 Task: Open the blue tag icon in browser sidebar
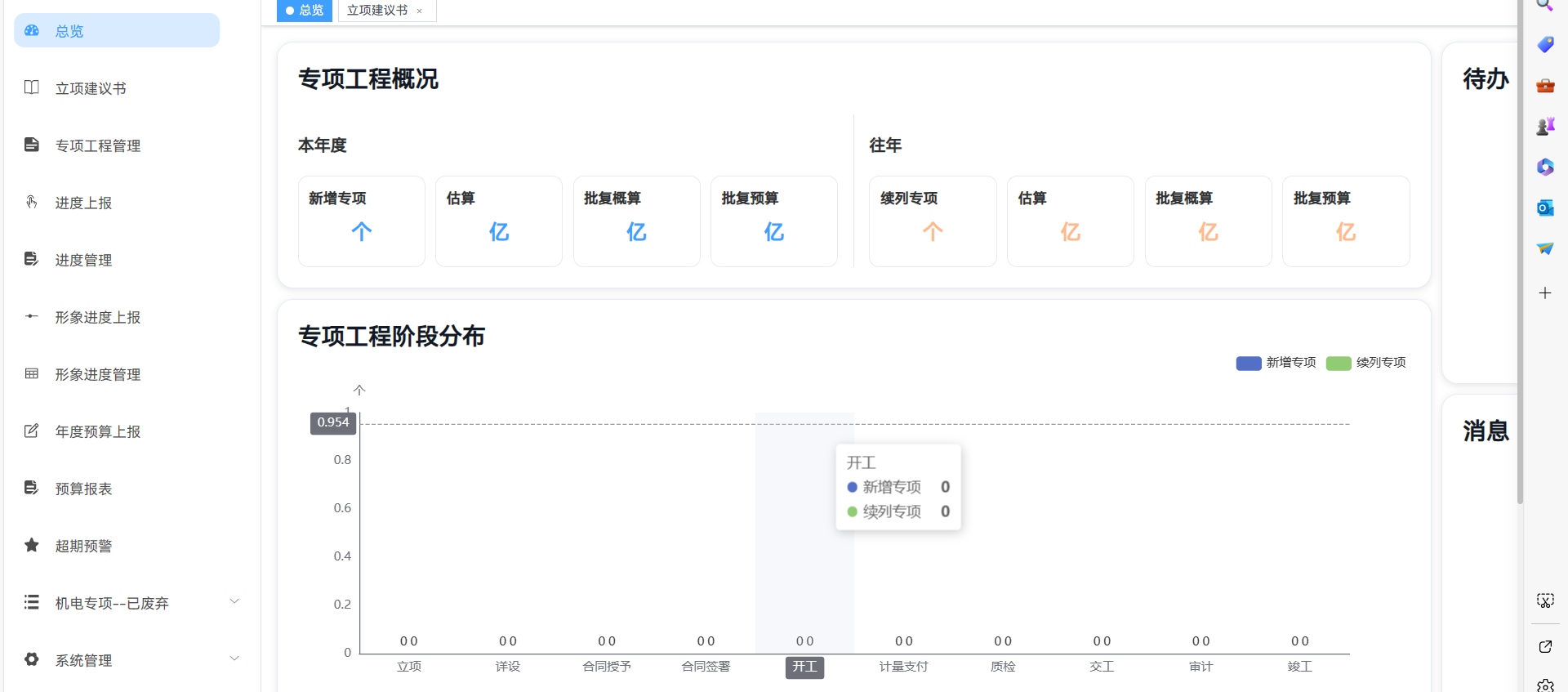[1545, 44]
